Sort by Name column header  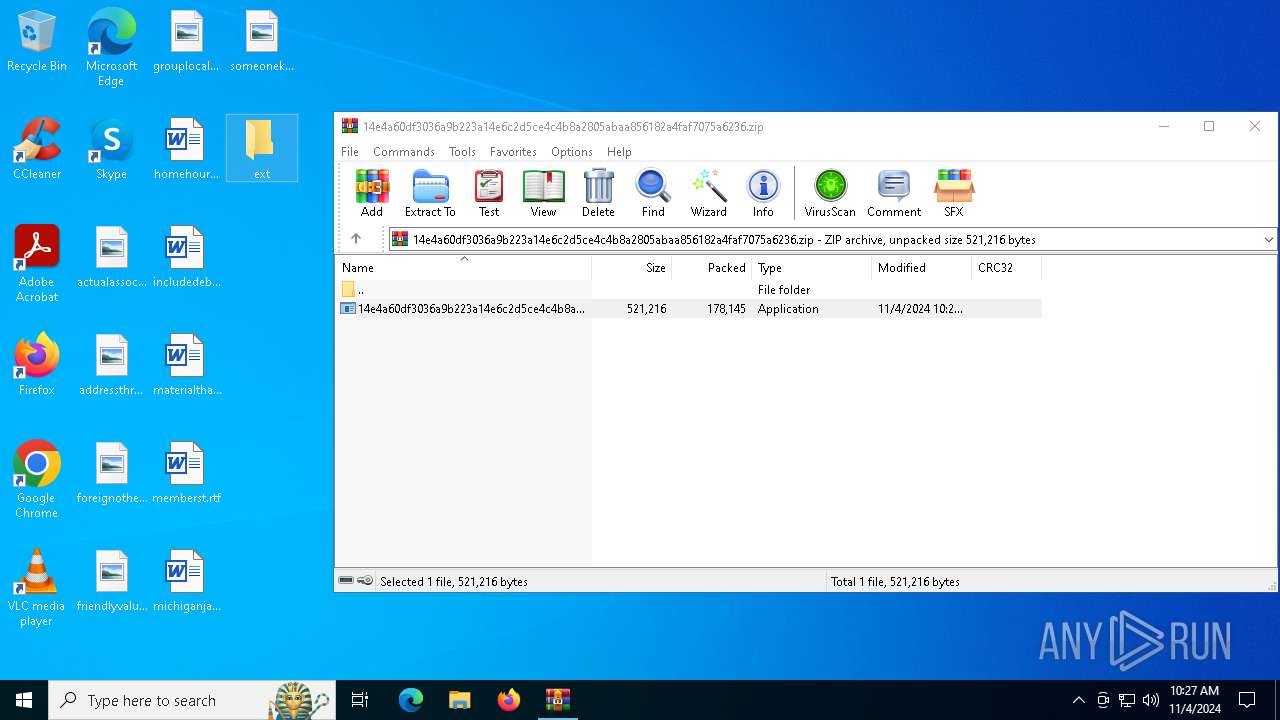point(463,268)
